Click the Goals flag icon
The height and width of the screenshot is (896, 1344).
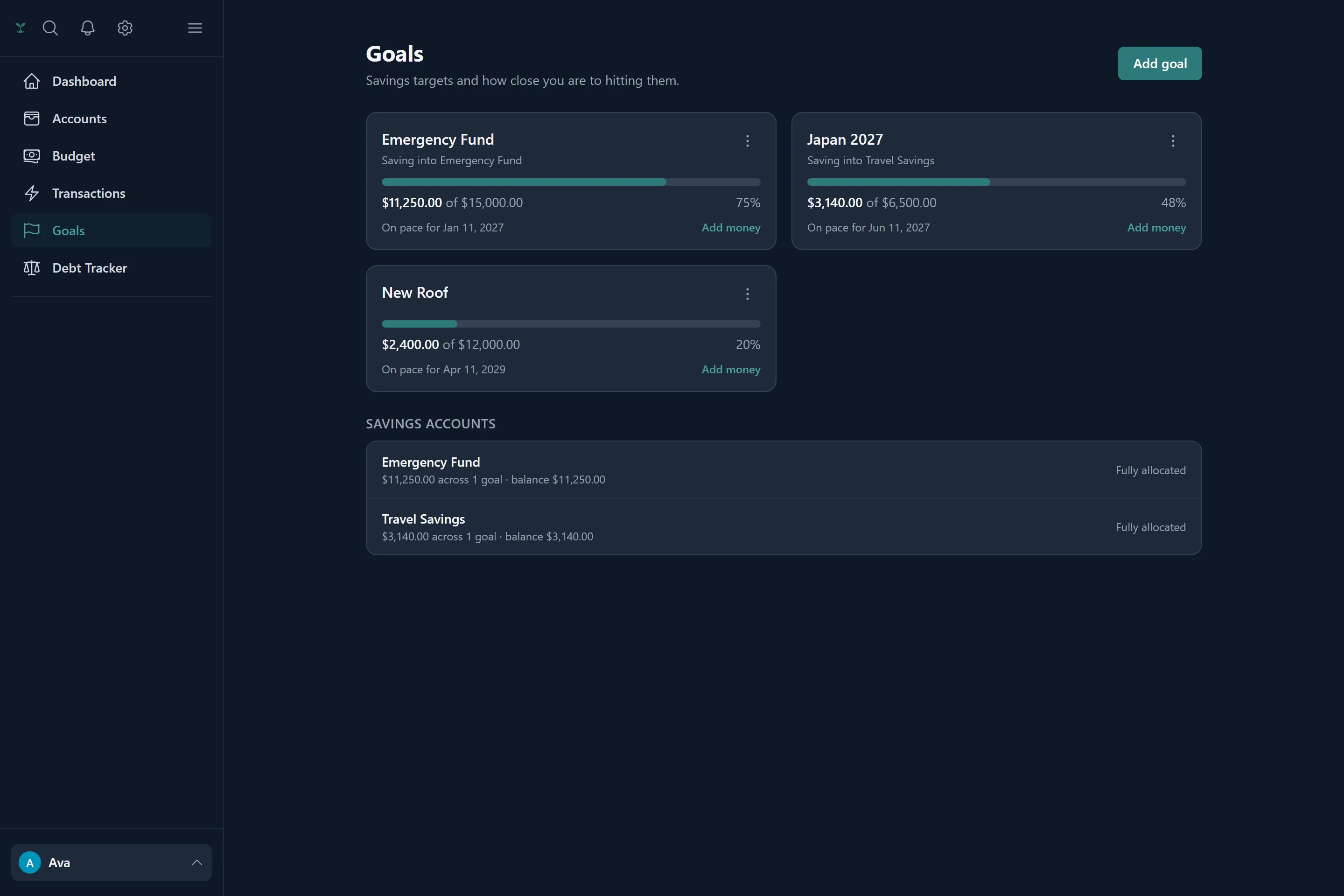click(31, 230)
